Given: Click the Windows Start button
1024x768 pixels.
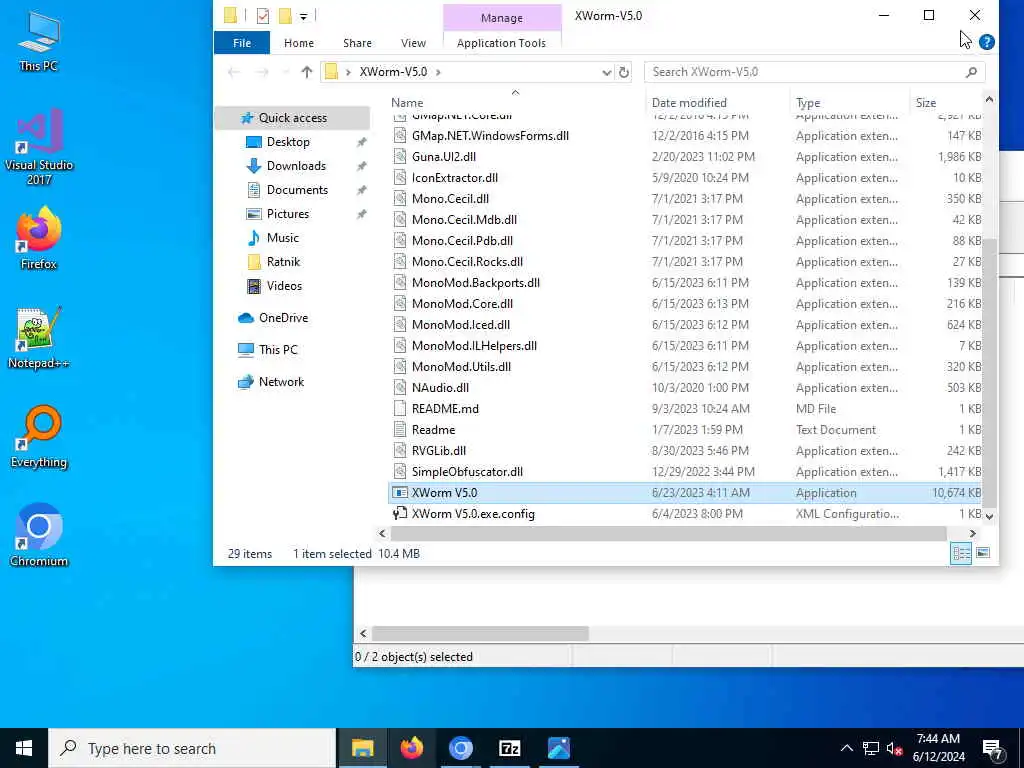Looking at the screenshot, I should click(24, 748).
